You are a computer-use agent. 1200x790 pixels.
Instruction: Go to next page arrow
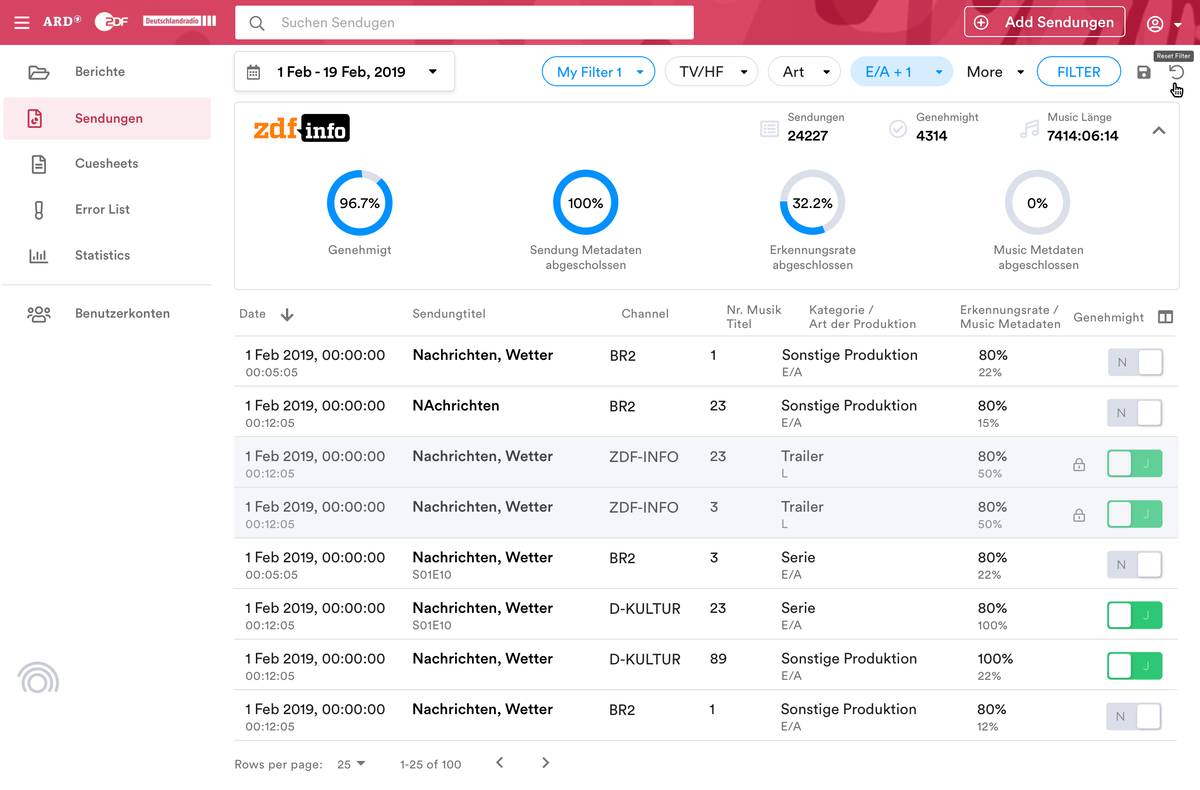[545, 763]
